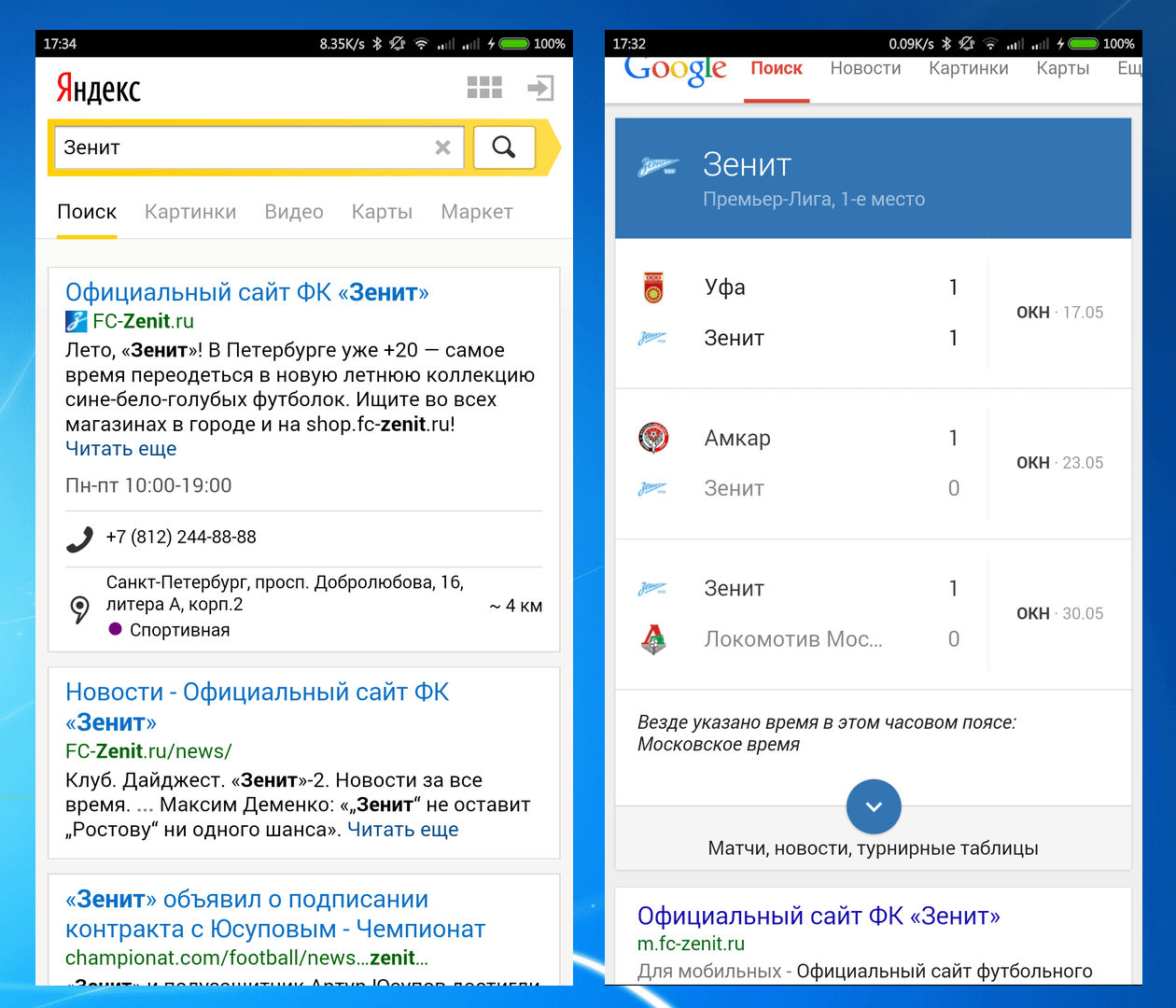
Task: Open championat.com/football/news URL
Action: [247, 958]
